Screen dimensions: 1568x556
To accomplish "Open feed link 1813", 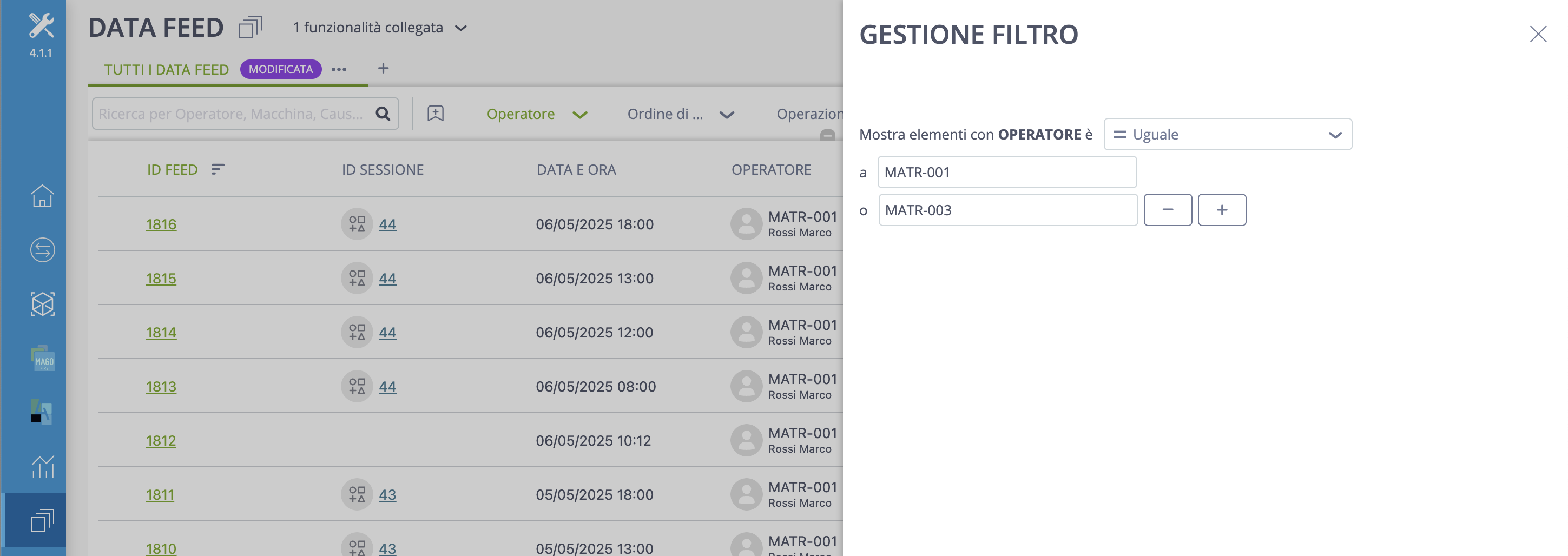I will [x=161, y=387].
